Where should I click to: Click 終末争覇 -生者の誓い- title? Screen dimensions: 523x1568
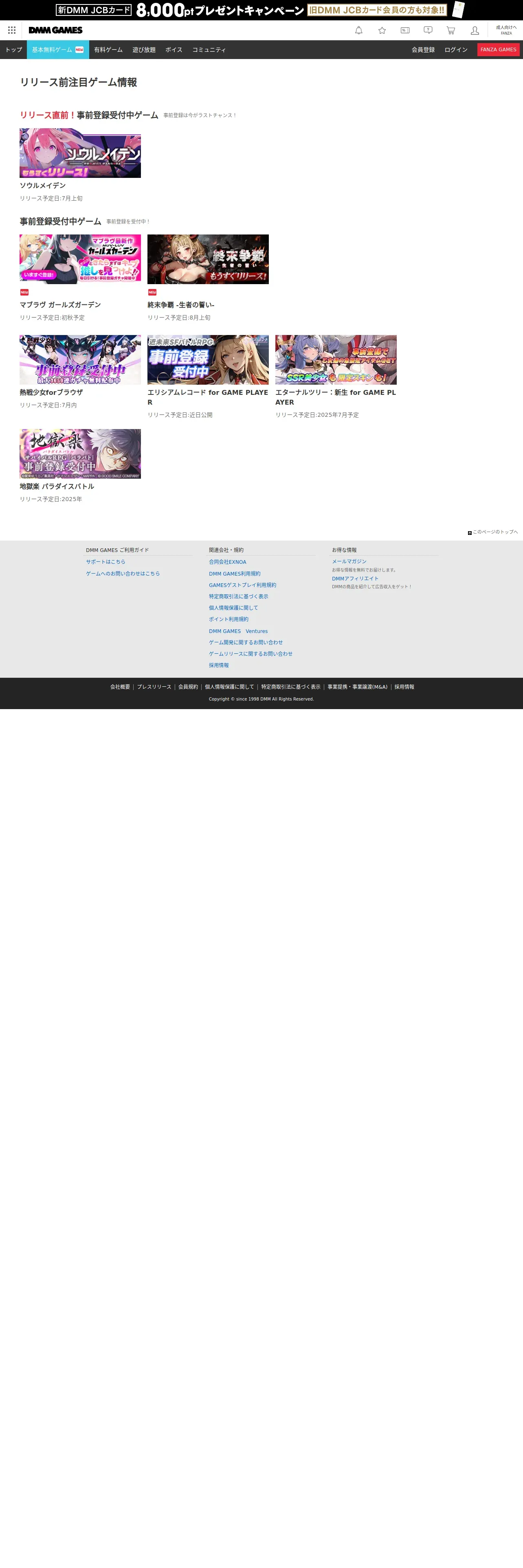point(181,305)
